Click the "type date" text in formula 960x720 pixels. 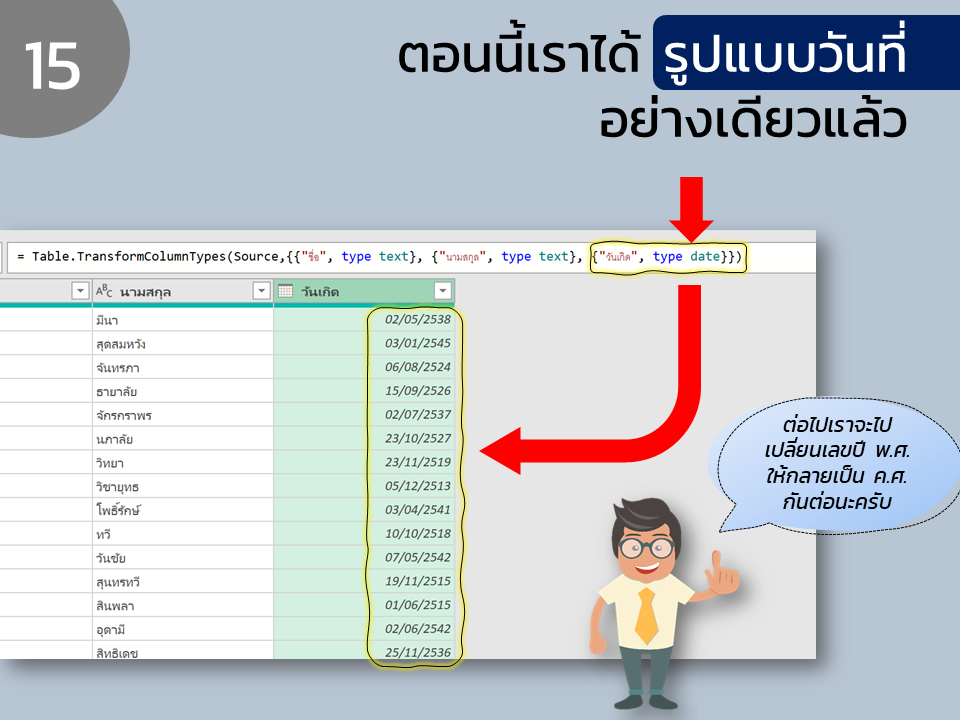(x=686, y=257)
